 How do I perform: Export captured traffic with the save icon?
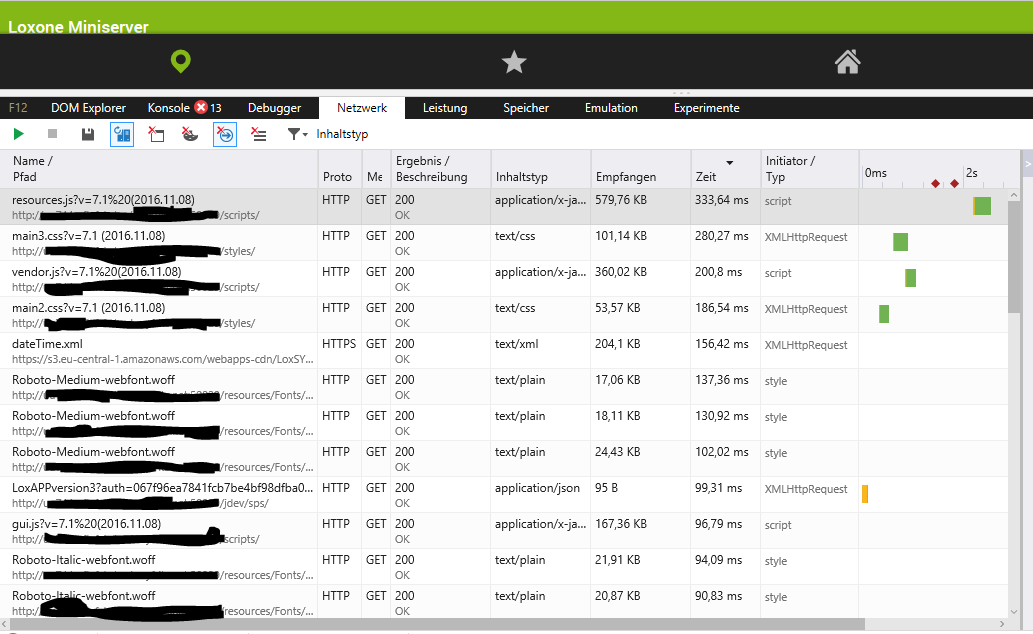[88, 134]
